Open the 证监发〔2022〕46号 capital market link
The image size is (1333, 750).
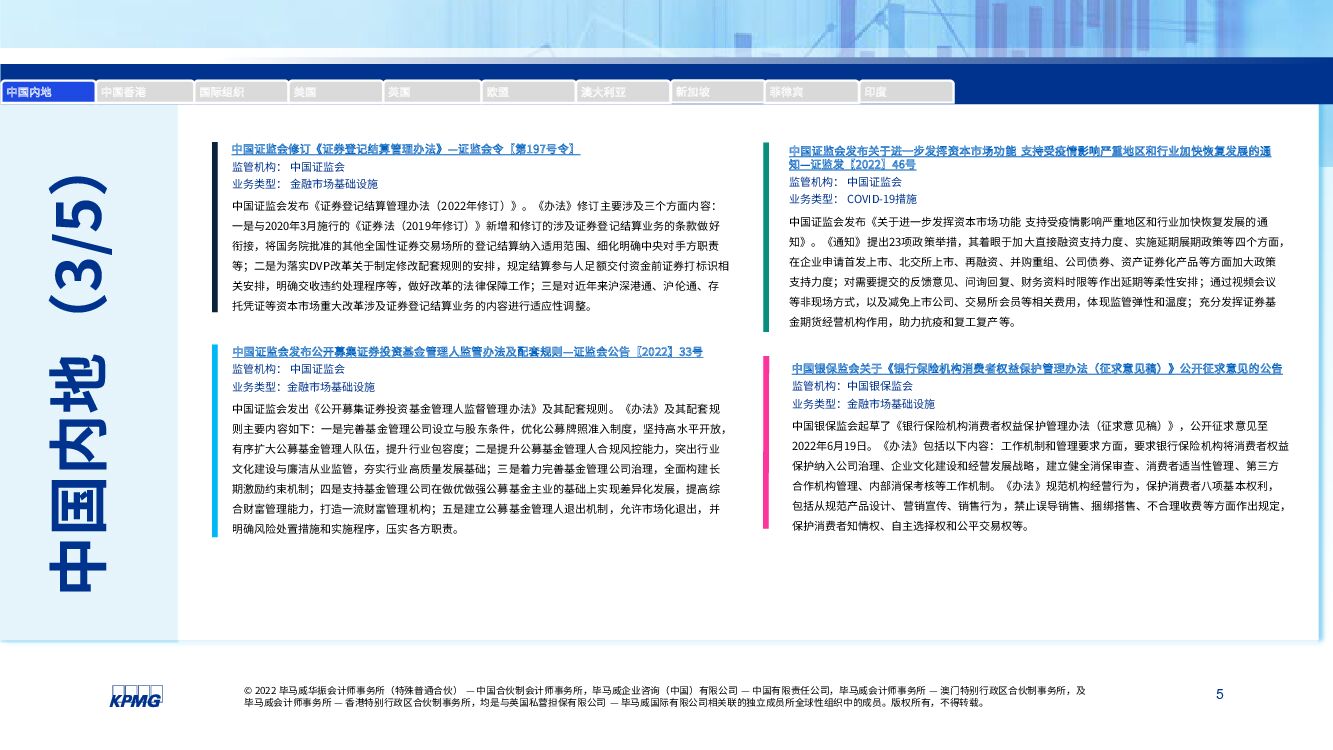click(1030, 158)
